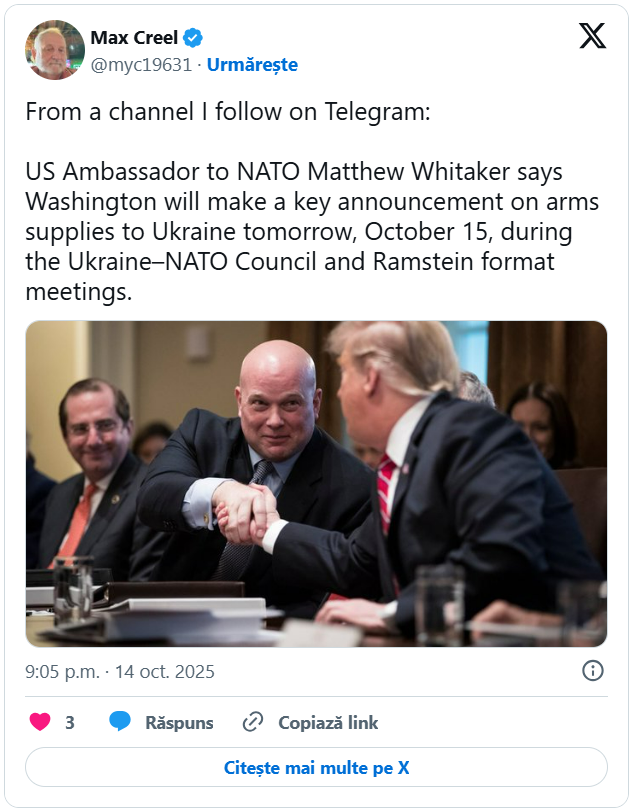Open the handshake photo thumbnail
Viewport: 629px width, 810px height.
(316, 483)
